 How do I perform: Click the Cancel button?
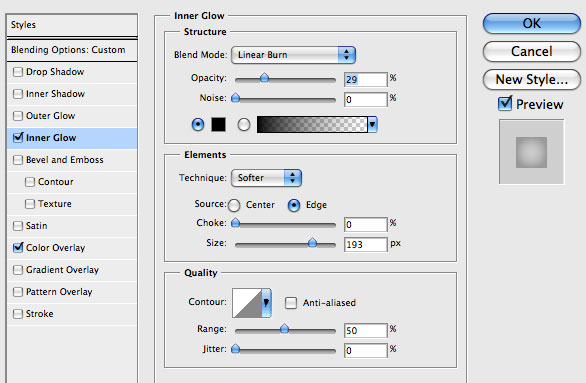[532, 52]
